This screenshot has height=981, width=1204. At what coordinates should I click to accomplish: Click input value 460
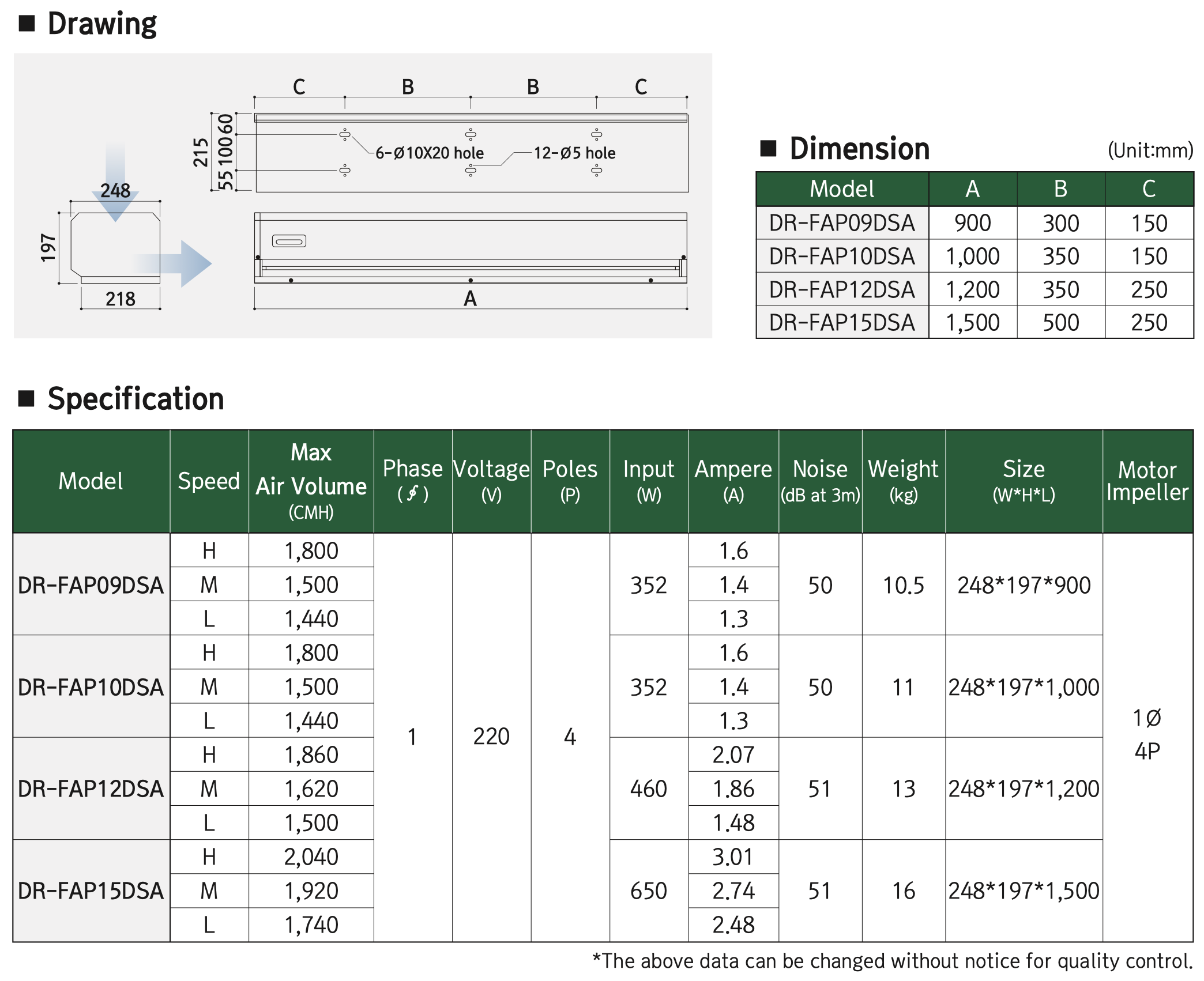[649, 788]
